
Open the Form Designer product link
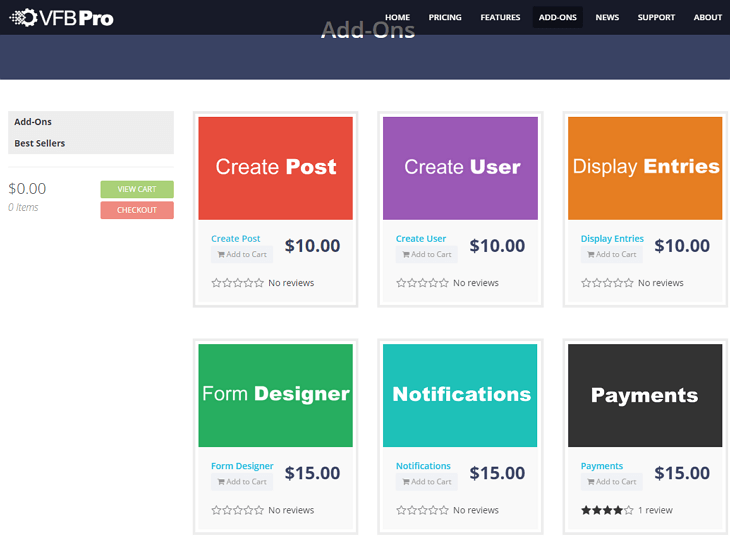[x=242, y=466]
